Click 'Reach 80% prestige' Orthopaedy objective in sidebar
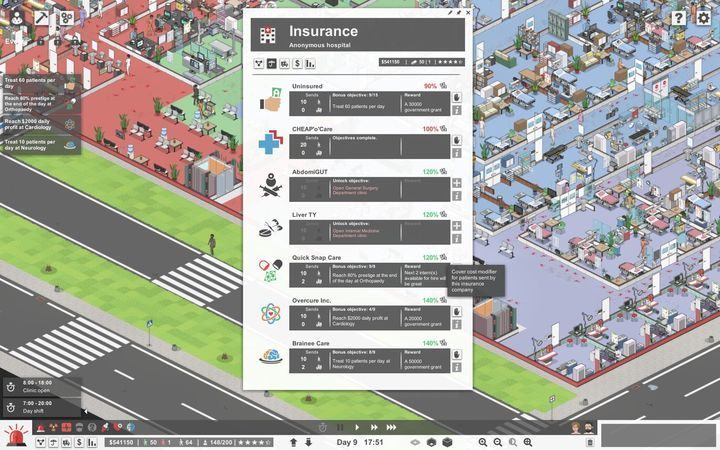This screenshot has height=450, width=720. (40, 104)
